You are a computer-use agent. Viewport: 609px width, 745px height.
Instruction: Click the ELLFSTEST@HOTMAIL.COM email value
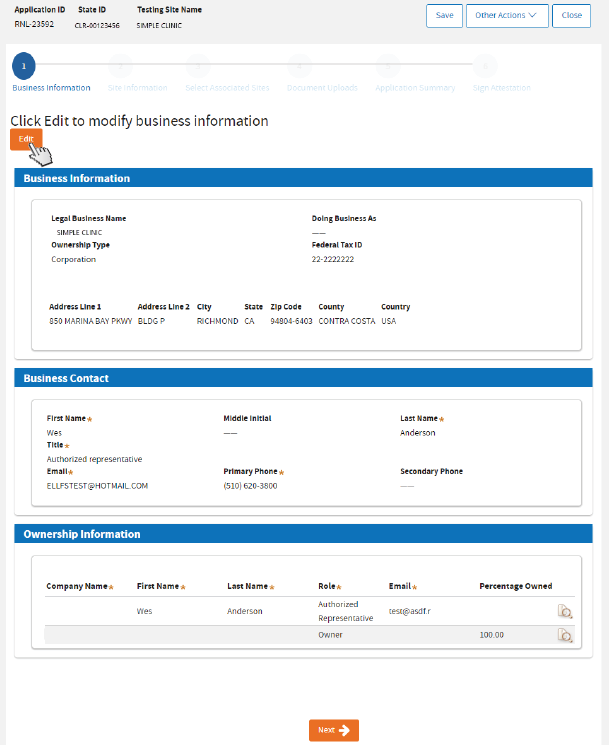point(97,486)
